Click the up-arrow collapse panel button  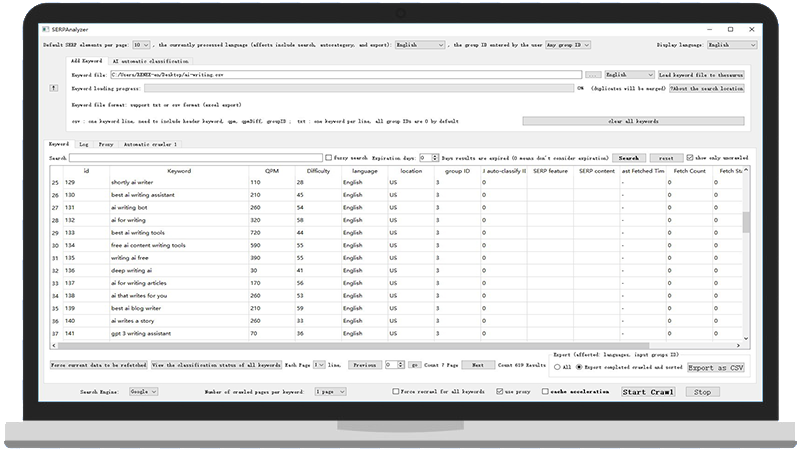54,88
